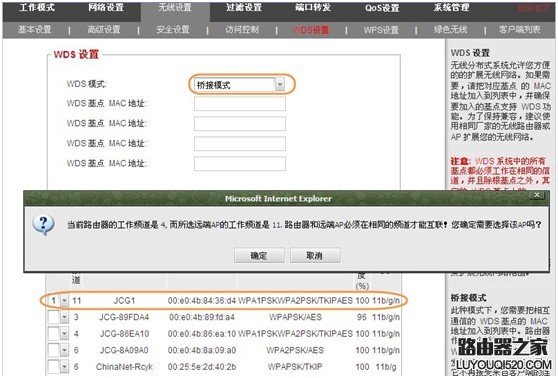Click the second WDS 基点 MAC 地址 field
This screenshot has height=378, width=558.
tap(239, 124)
